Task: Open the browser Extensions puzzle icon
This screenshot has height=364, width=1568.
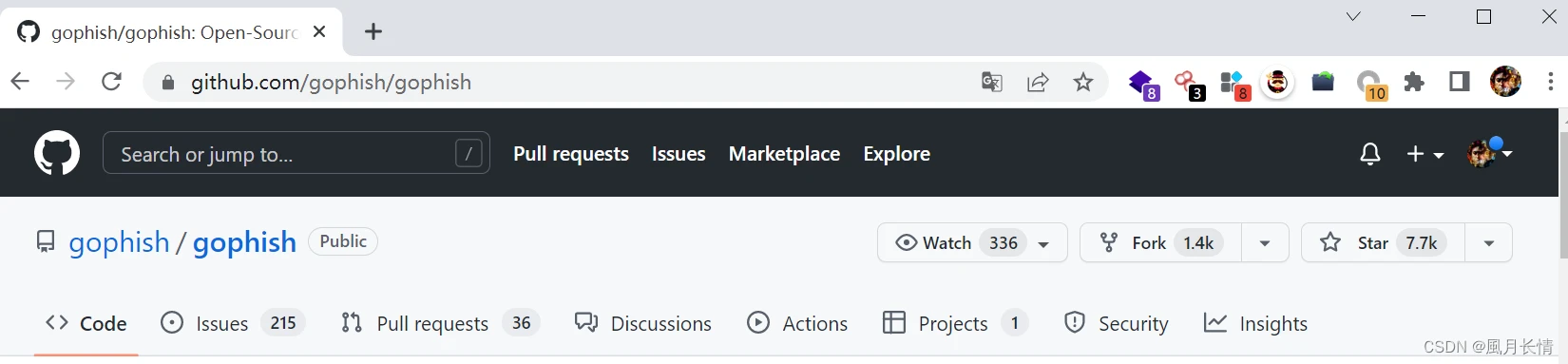Action: pos(1414,83)
